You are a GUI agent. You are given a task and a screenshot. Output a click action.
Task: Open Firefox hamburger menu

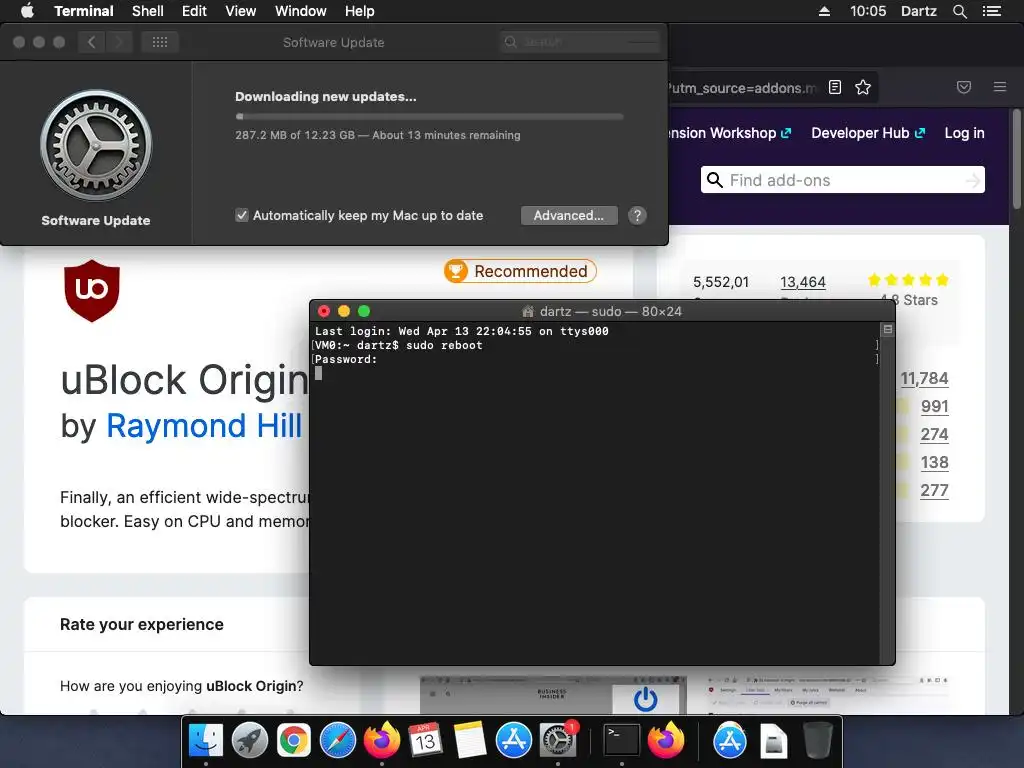coord(1000,88)
